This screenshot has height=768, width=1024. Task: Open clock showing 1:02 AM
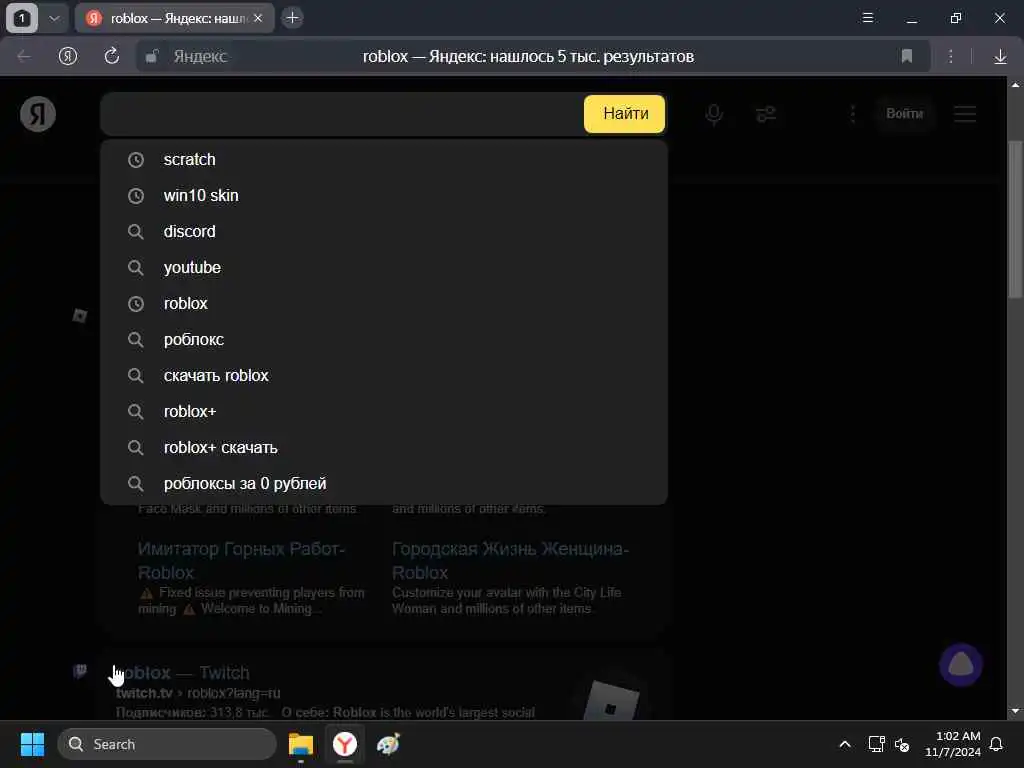(x=953, y=744)
